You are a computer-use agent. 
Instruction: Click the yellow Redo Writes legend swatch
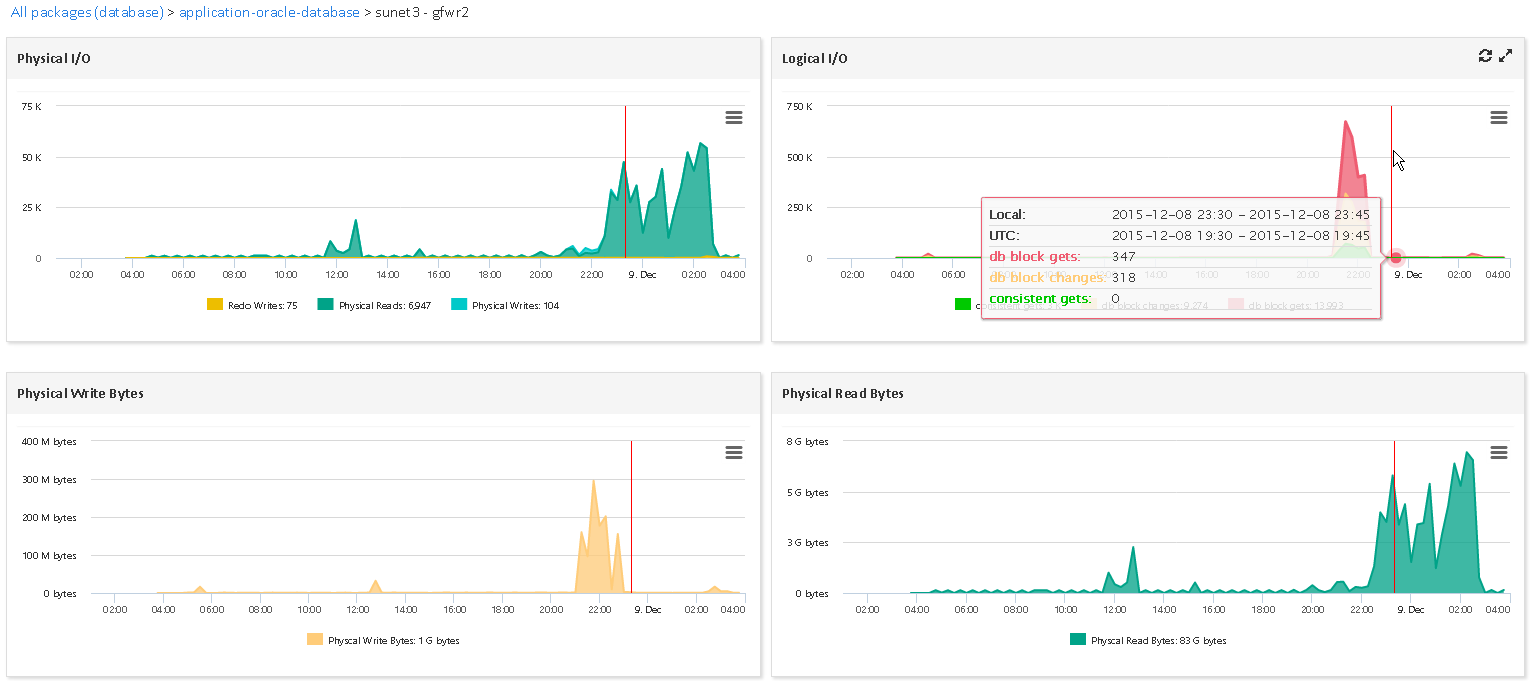click(x=215, y=305)
